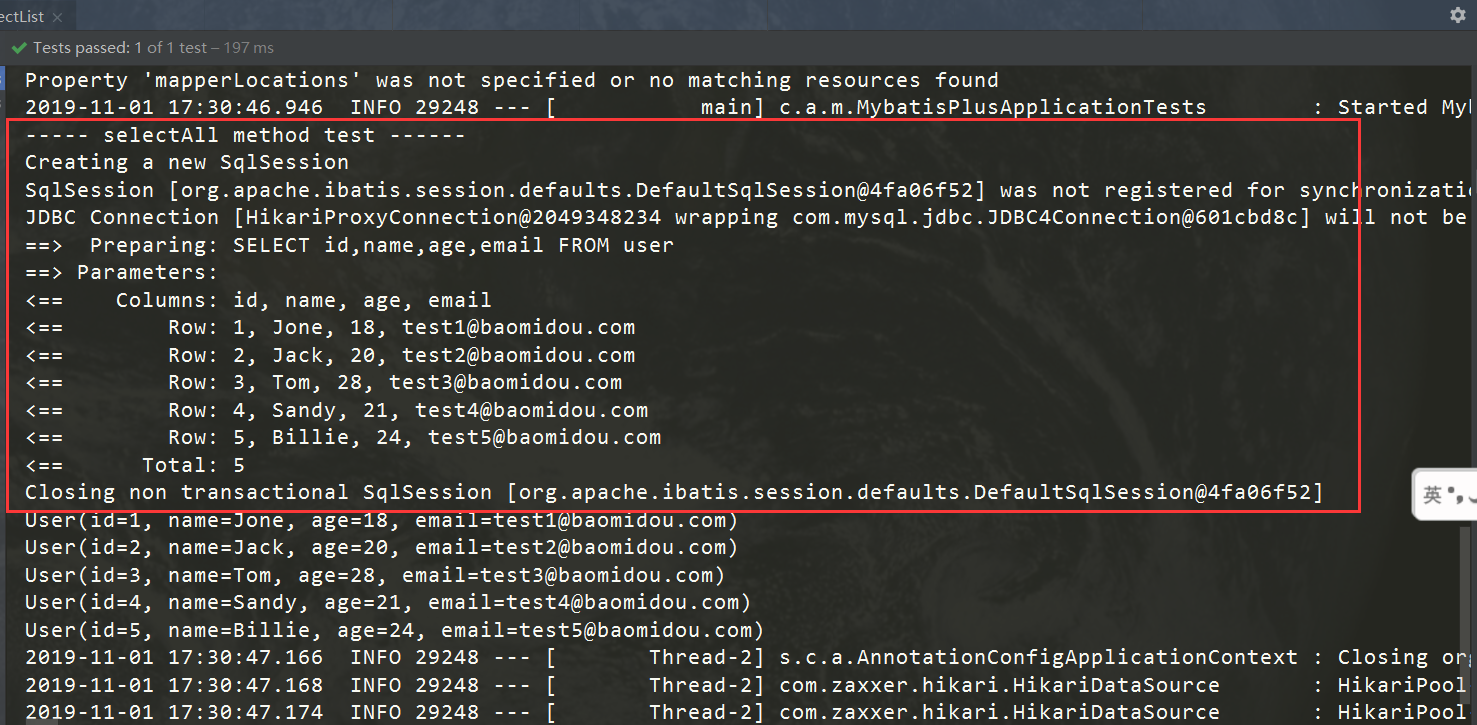This screenshot has height=725, width=1477.
Task: Click the 'Row: 1, Jone, 18' line
Action: click(330, 327)
